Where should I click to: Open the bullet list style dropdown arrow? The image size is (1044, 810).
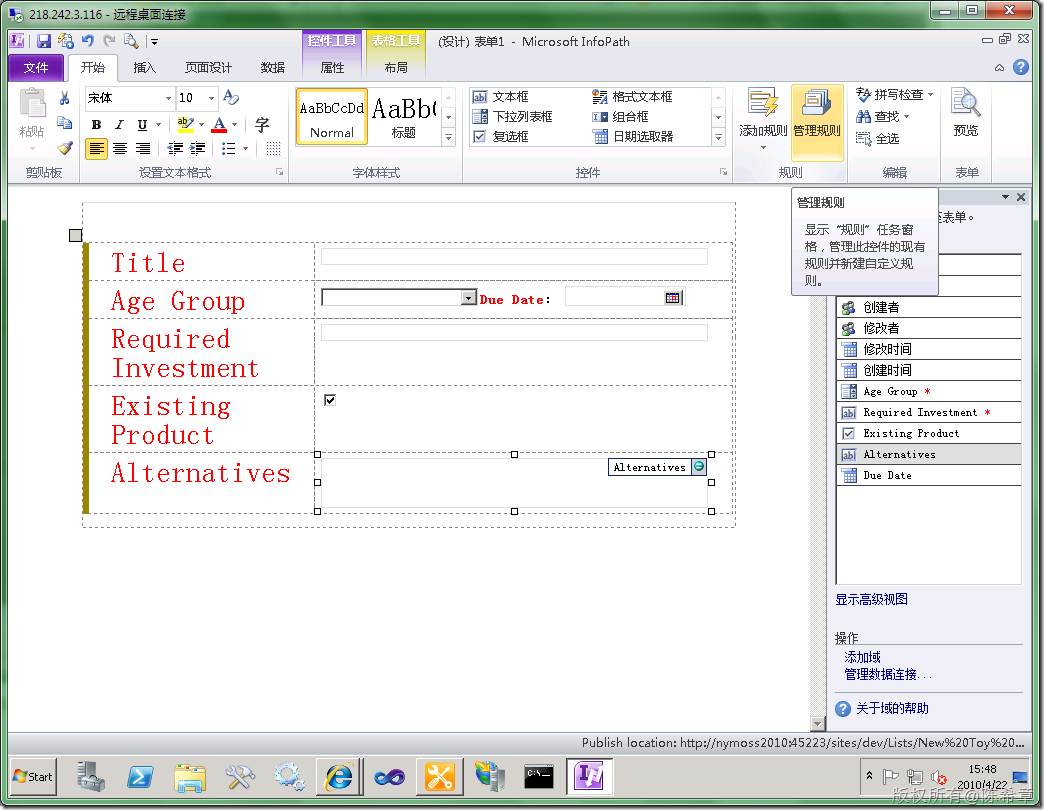click(x=246, y=148)
